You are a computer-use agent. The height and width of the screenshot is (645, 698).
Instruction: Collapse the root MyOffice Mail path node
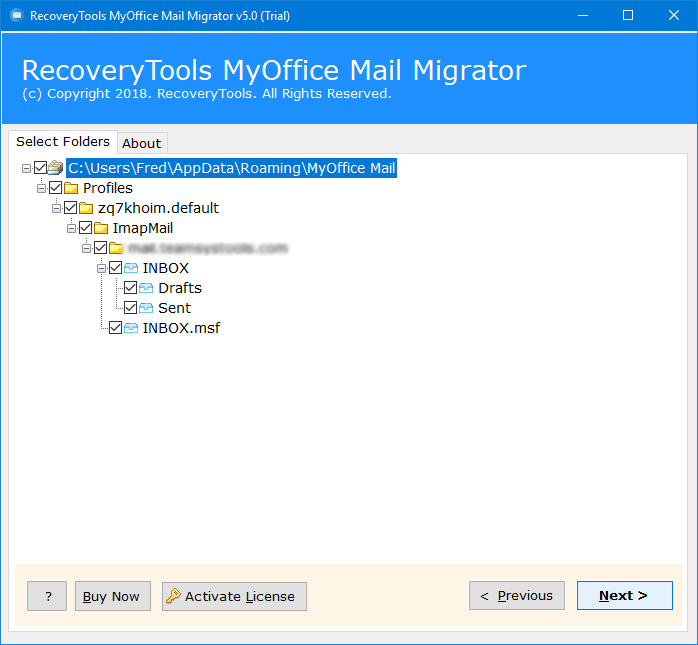click(x=26, y=168)
